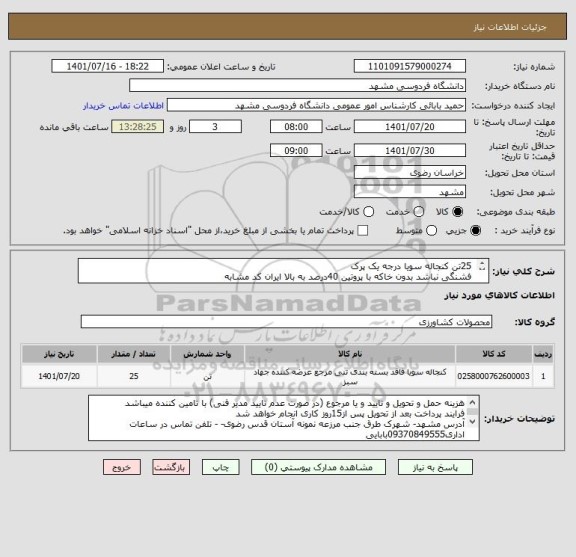
Task: Toggle the اسناد خزانه اسلامی payment checkbox
Action: click(363, 230)
